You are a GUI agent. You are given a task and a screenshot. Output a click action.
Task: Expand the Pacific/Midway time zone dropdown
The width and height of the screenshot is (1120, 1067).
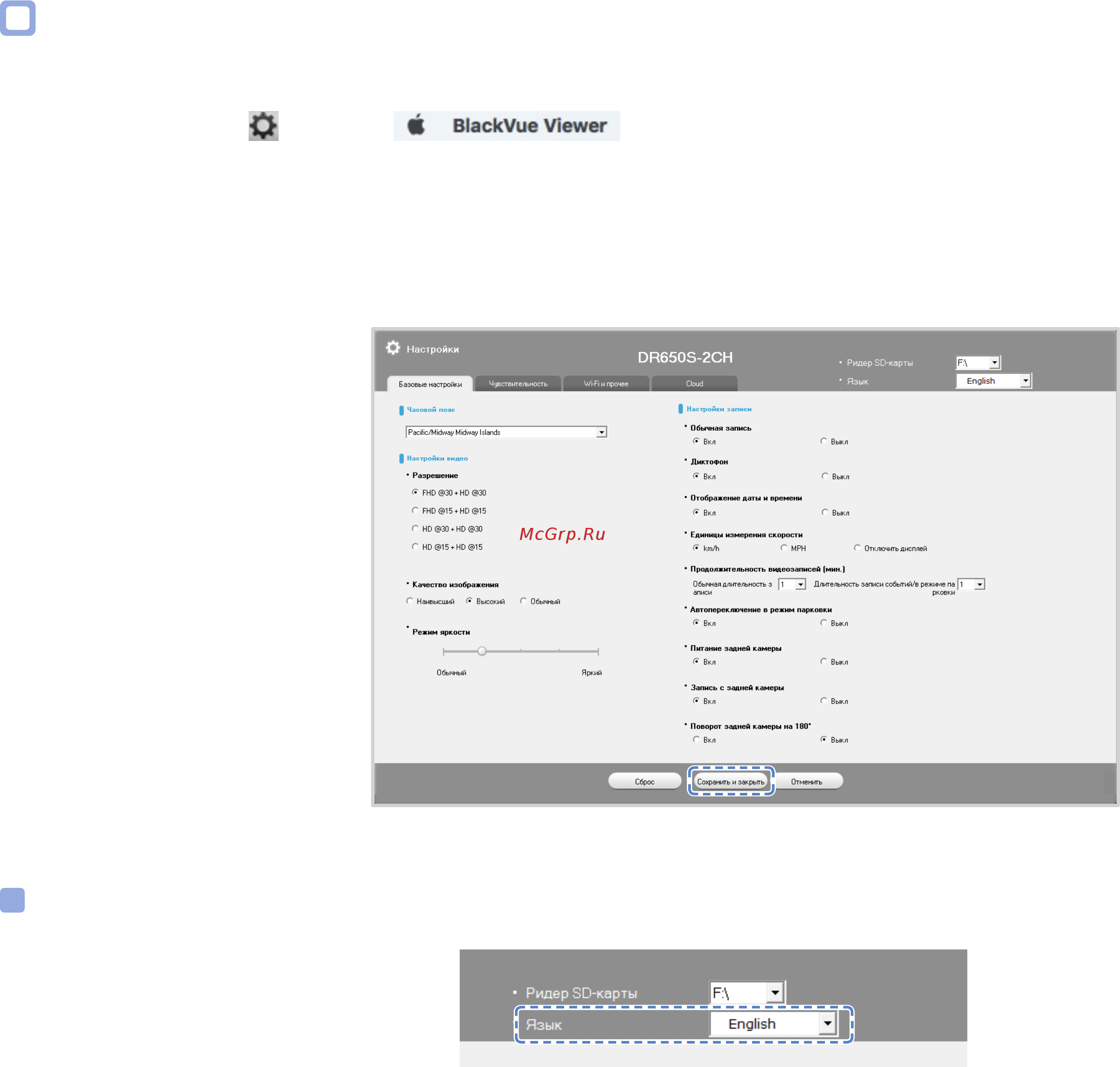coord(506,432)
